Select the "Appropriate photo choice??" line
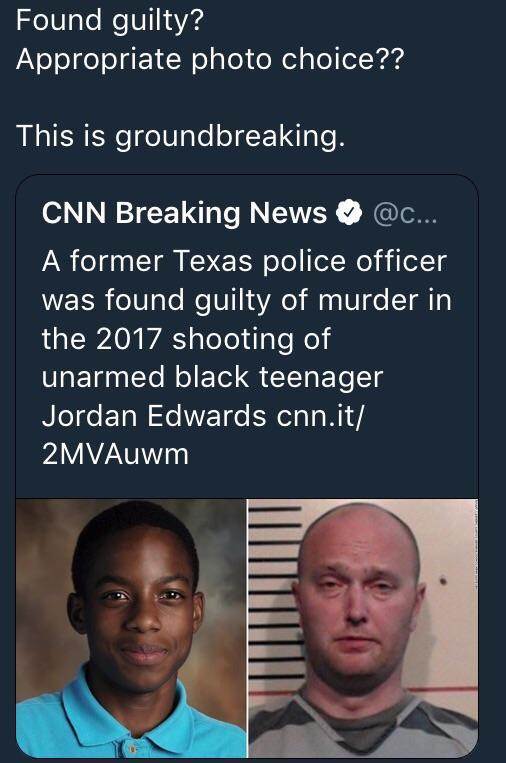 (x=210, y=60)
